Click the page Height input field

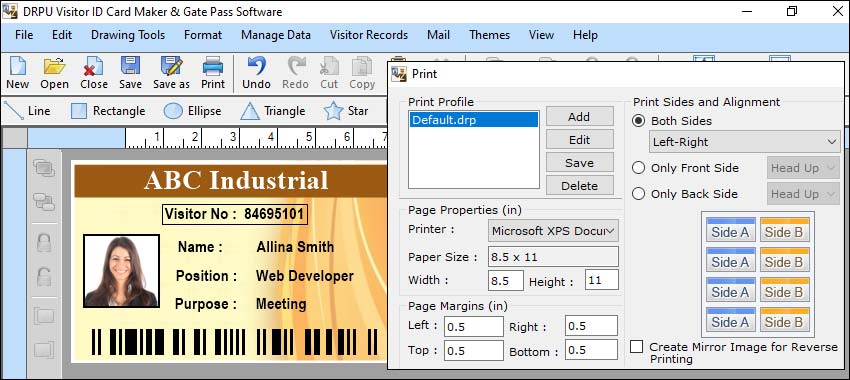pos(602,280)
